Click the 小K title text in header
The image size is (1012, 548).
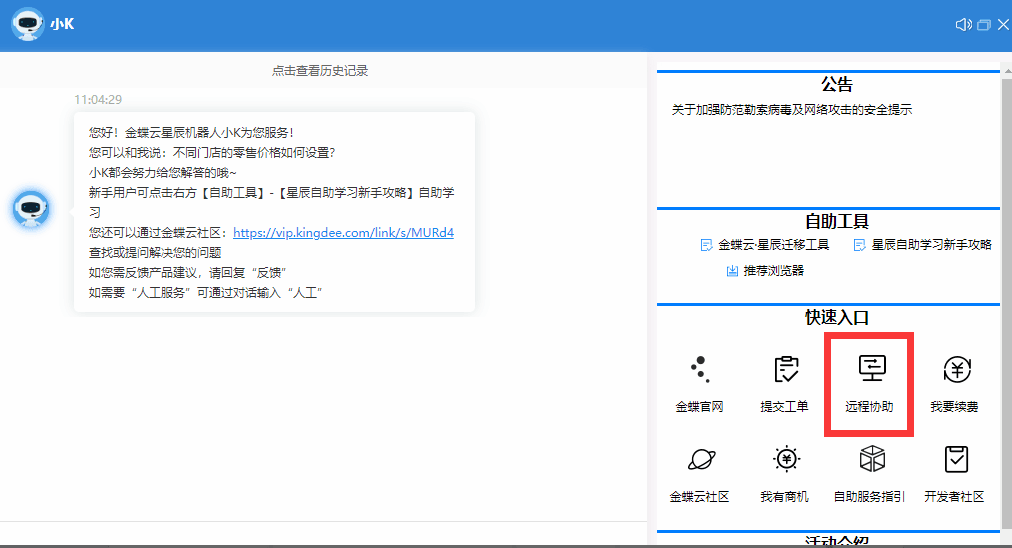(63, 25)
